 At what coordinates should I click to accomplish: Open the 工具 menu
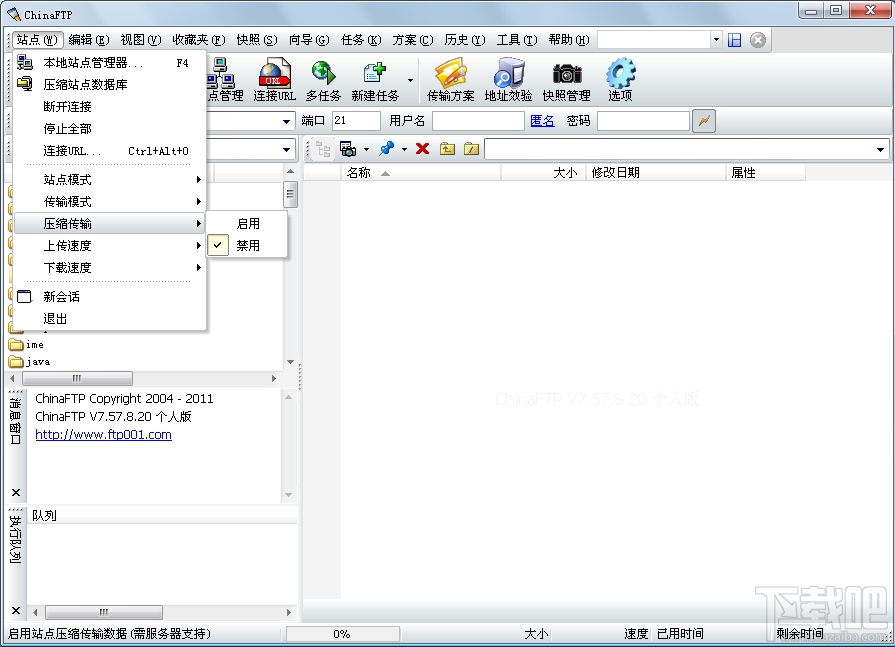(515, 40)
